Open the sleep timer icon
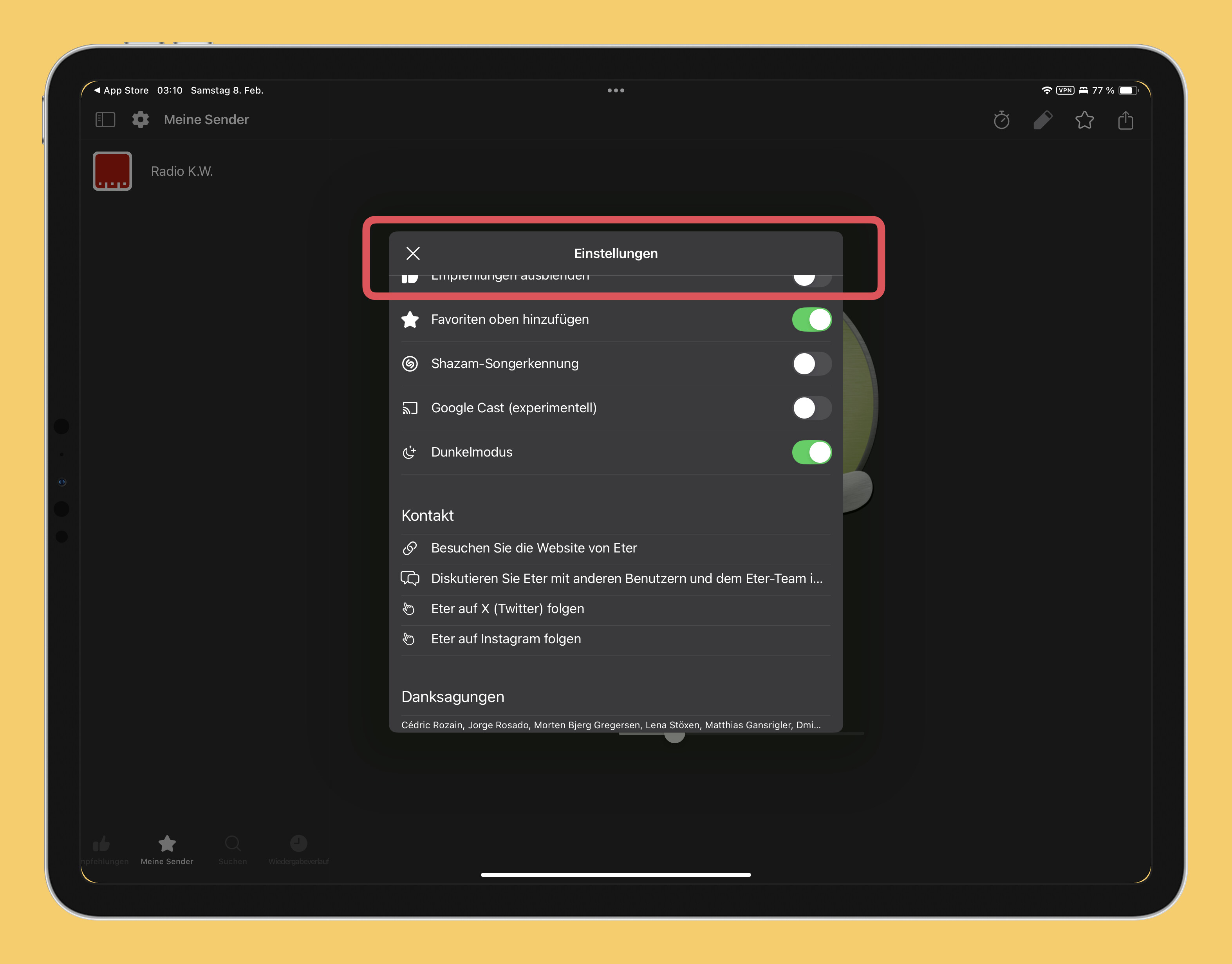The height and width of the screenshot is (964, 1232). (1002, 120)
